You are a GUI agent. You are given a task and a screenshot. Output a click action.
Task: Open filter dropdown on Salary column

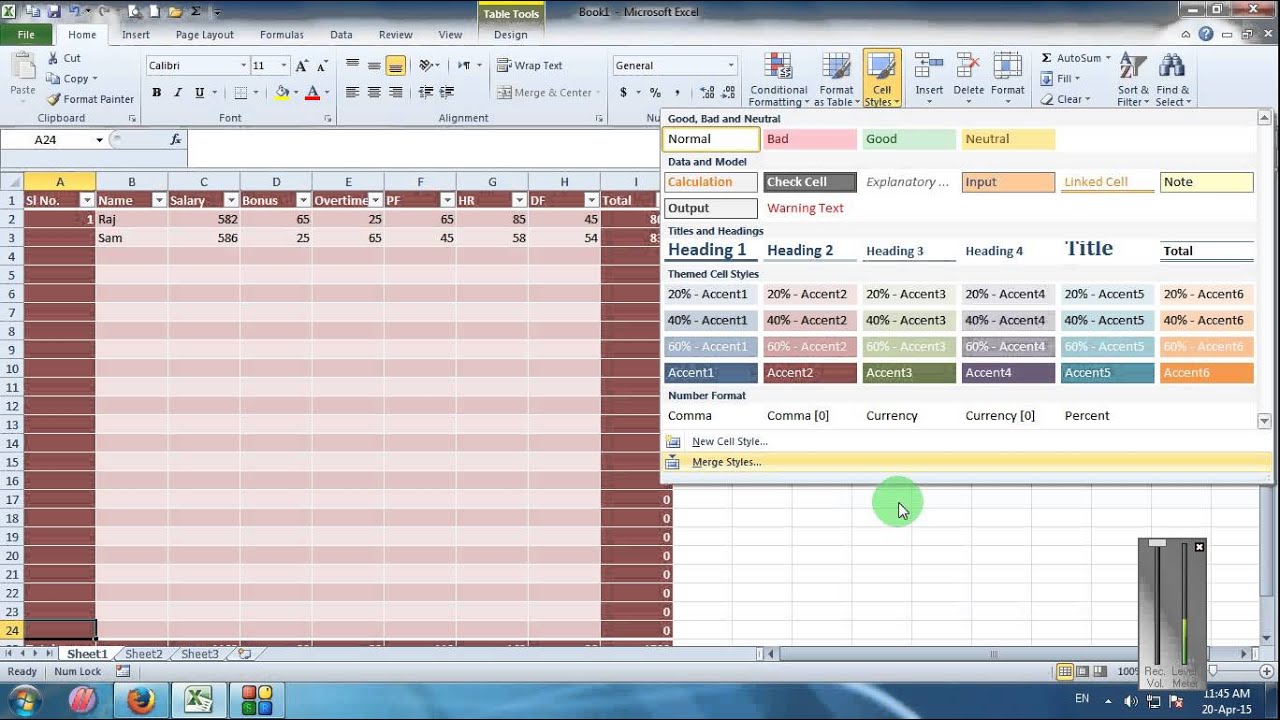tap(231, 200)
